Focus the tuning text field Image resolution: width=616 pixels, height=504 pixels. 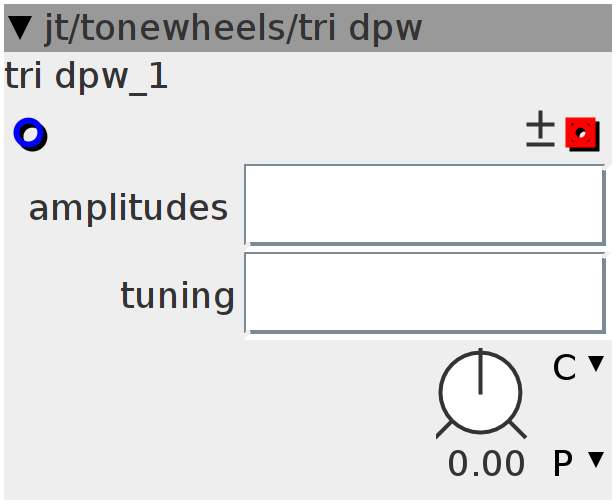click(425, 293)
